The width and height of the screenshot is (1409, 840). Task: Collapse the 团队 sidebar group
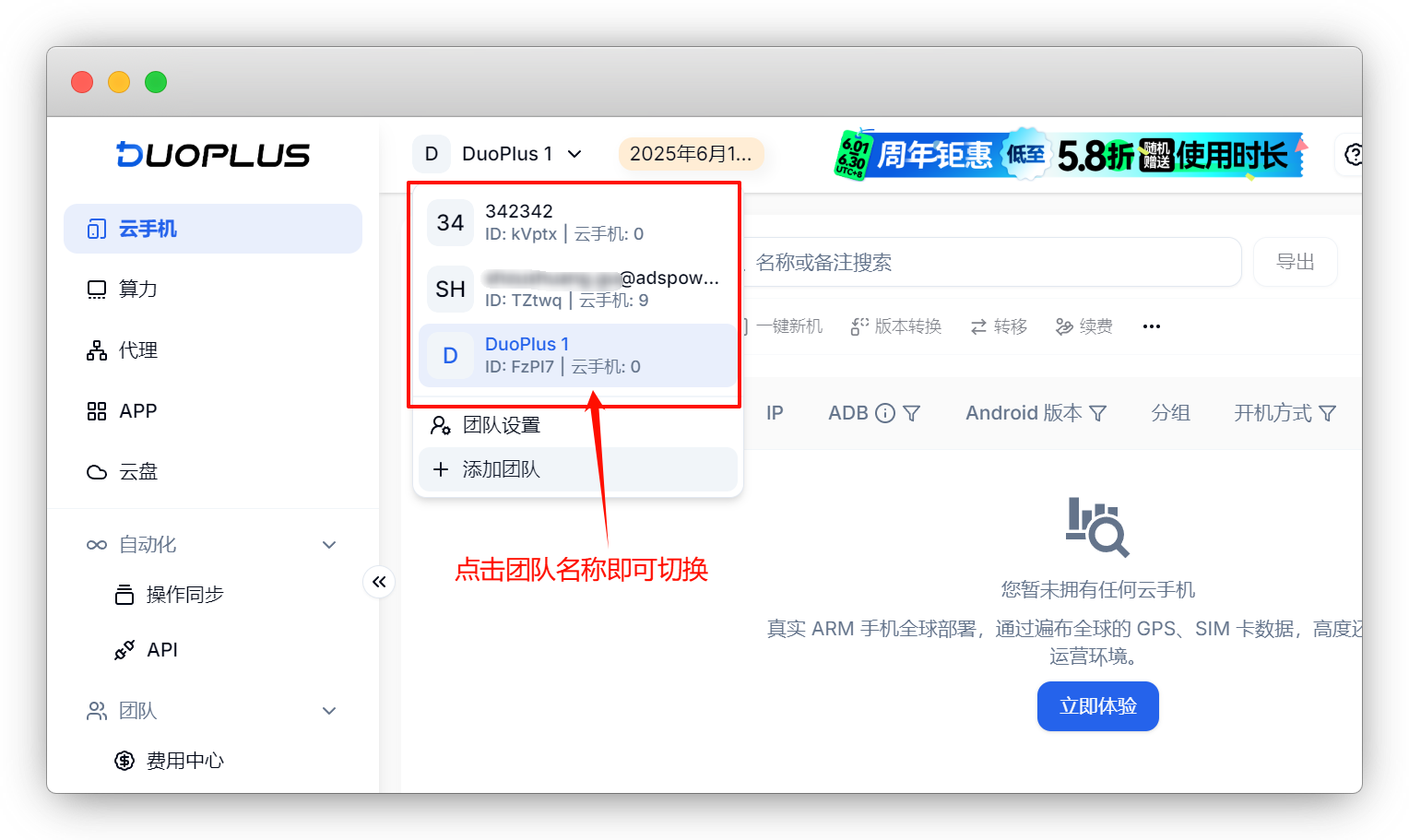click(329, 711)
